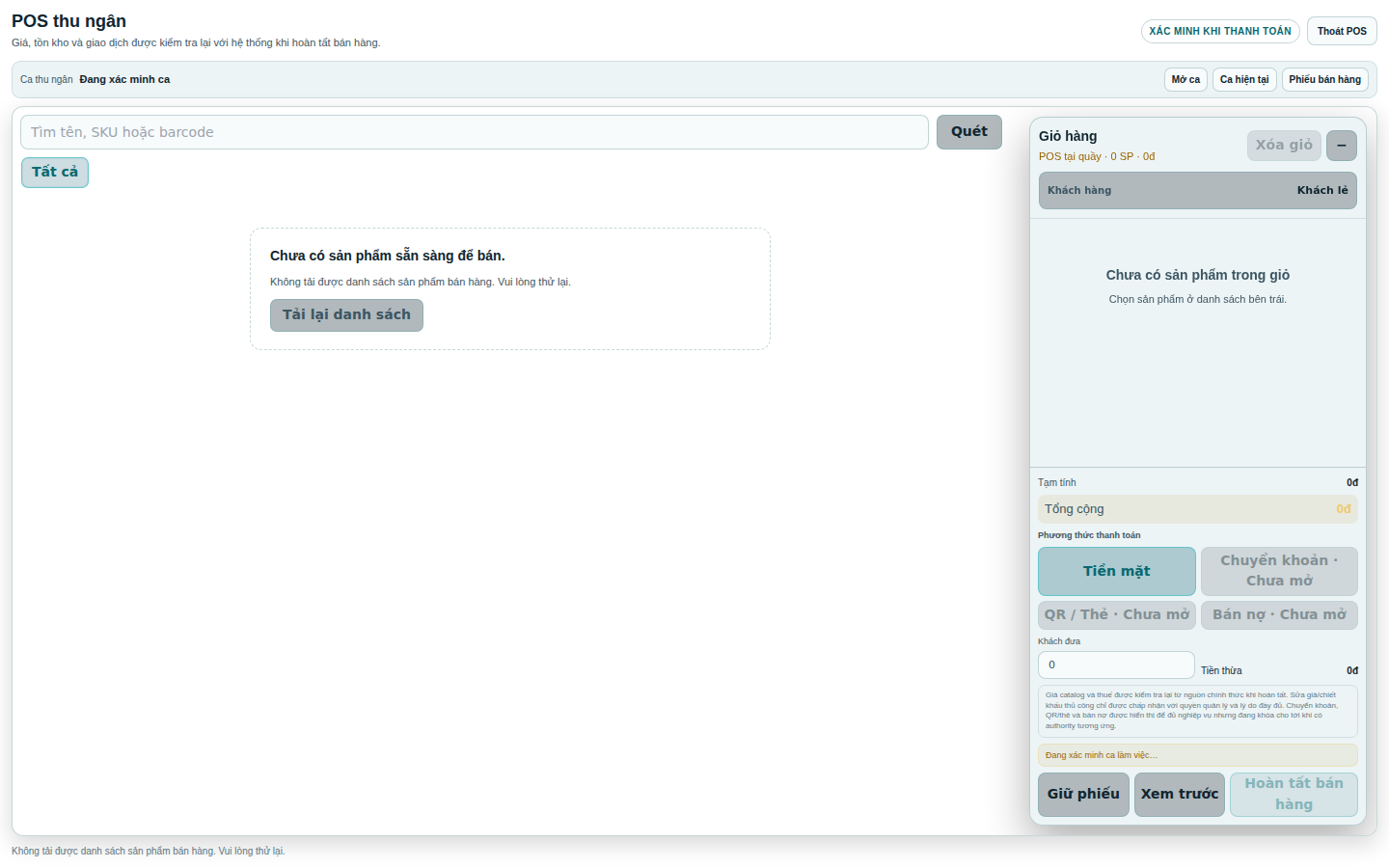Click the Tạm tính label
The width and height of the screenshot is (1389, 868).
click(x=1057, y=483)
